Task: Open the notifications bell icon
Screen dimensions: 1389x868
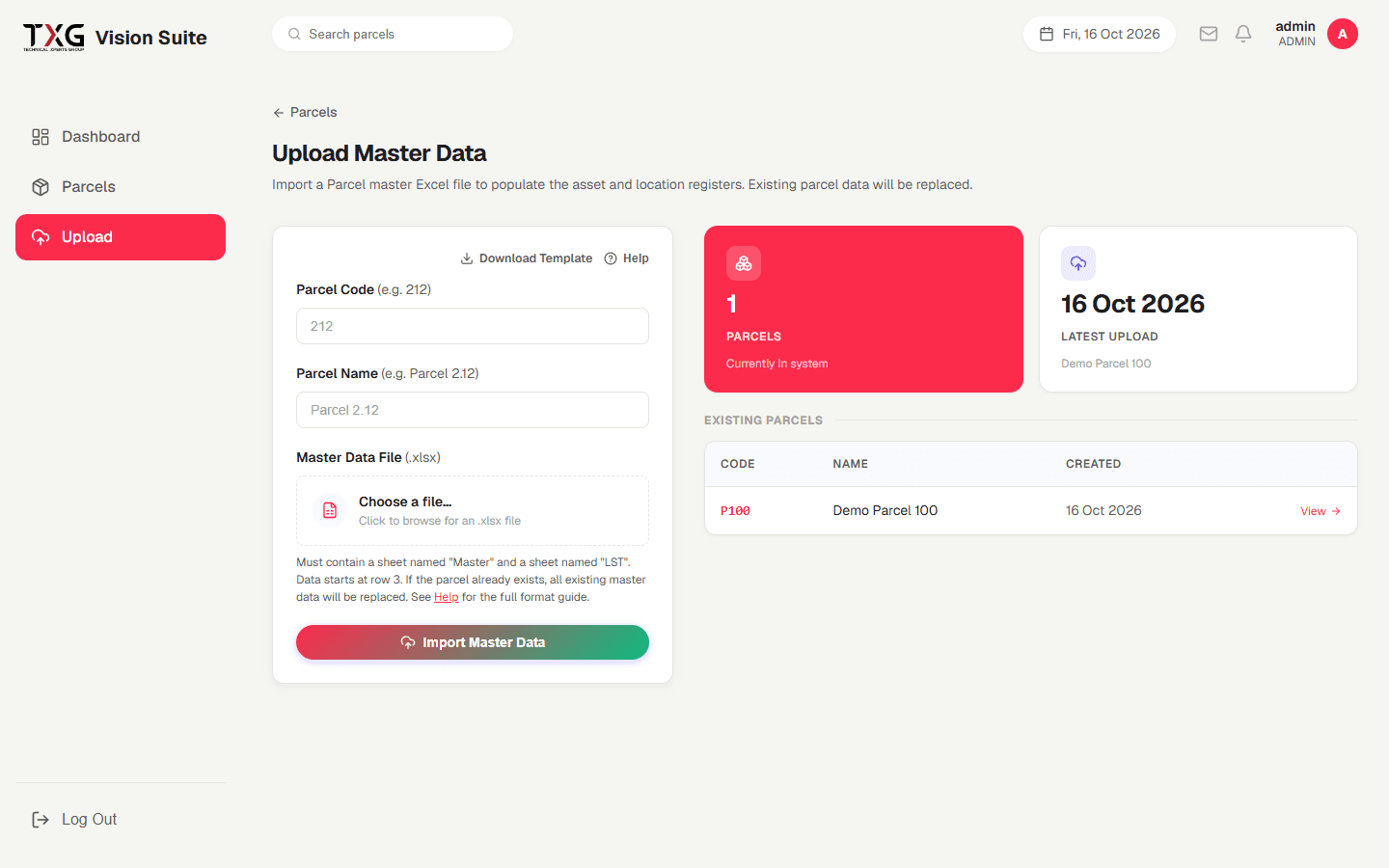Action: tap(1243, 34)
